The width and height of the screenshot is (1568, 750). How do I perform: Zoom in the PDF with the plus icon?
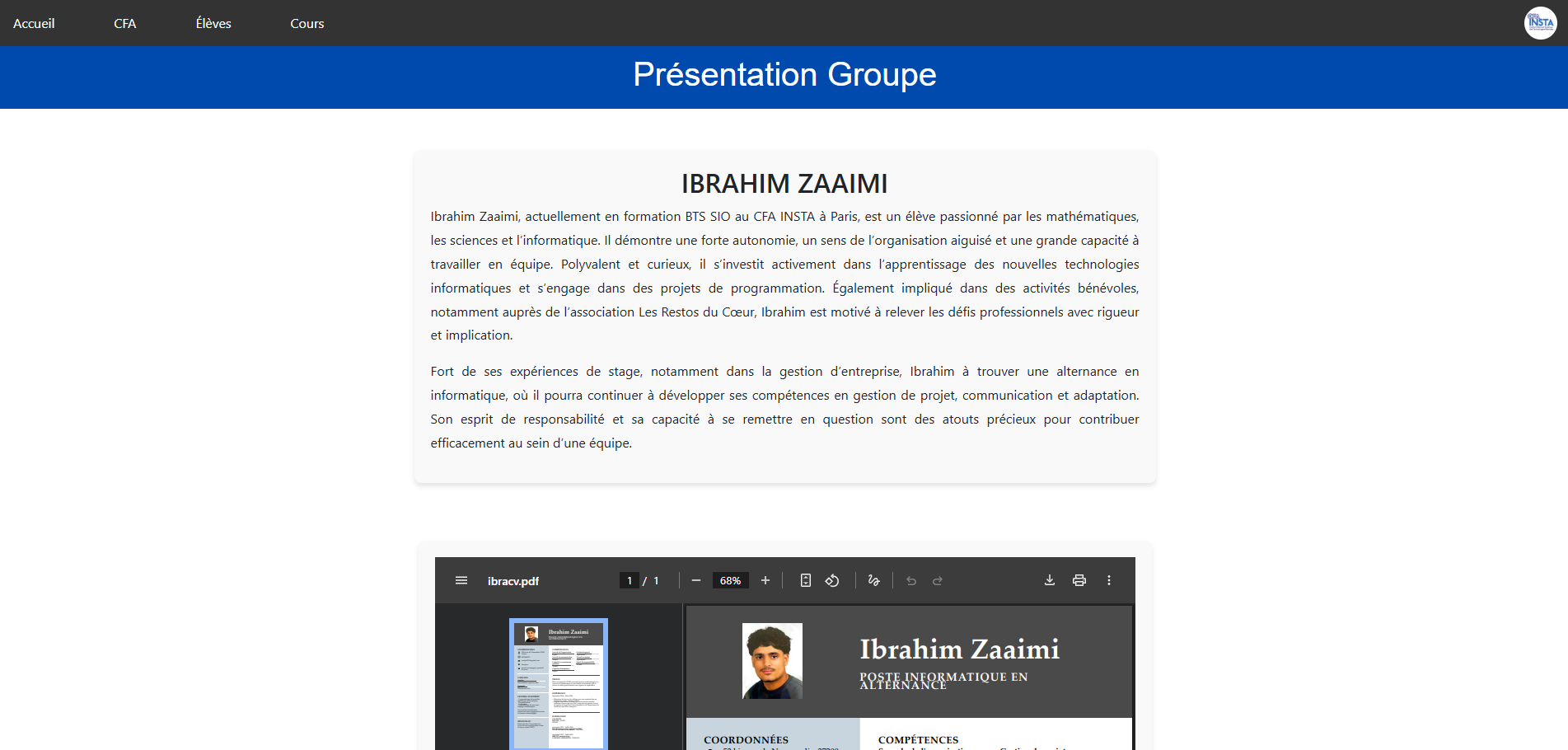click(x=765, y=580)
